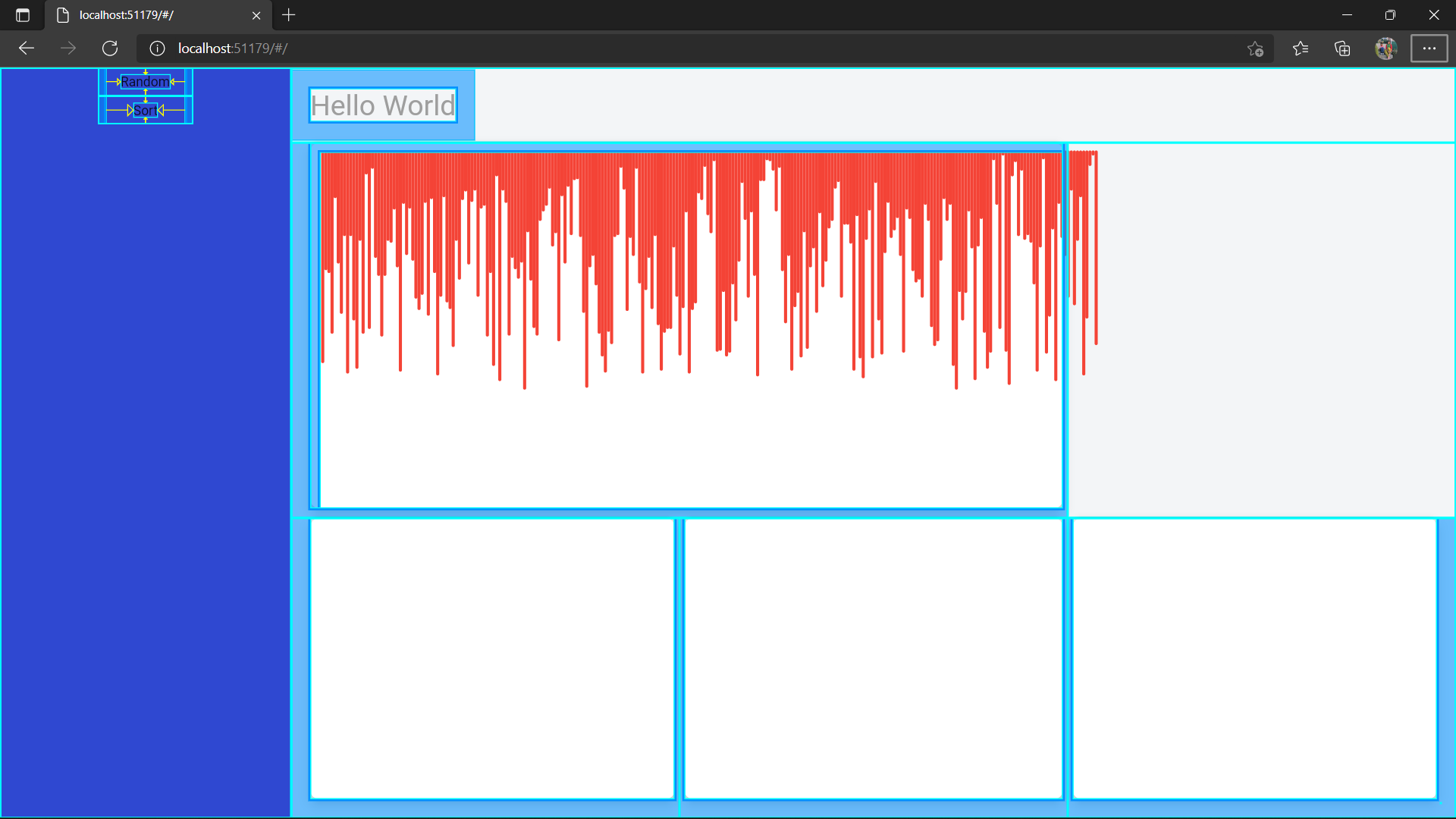Add this page to favorites

1255,49
